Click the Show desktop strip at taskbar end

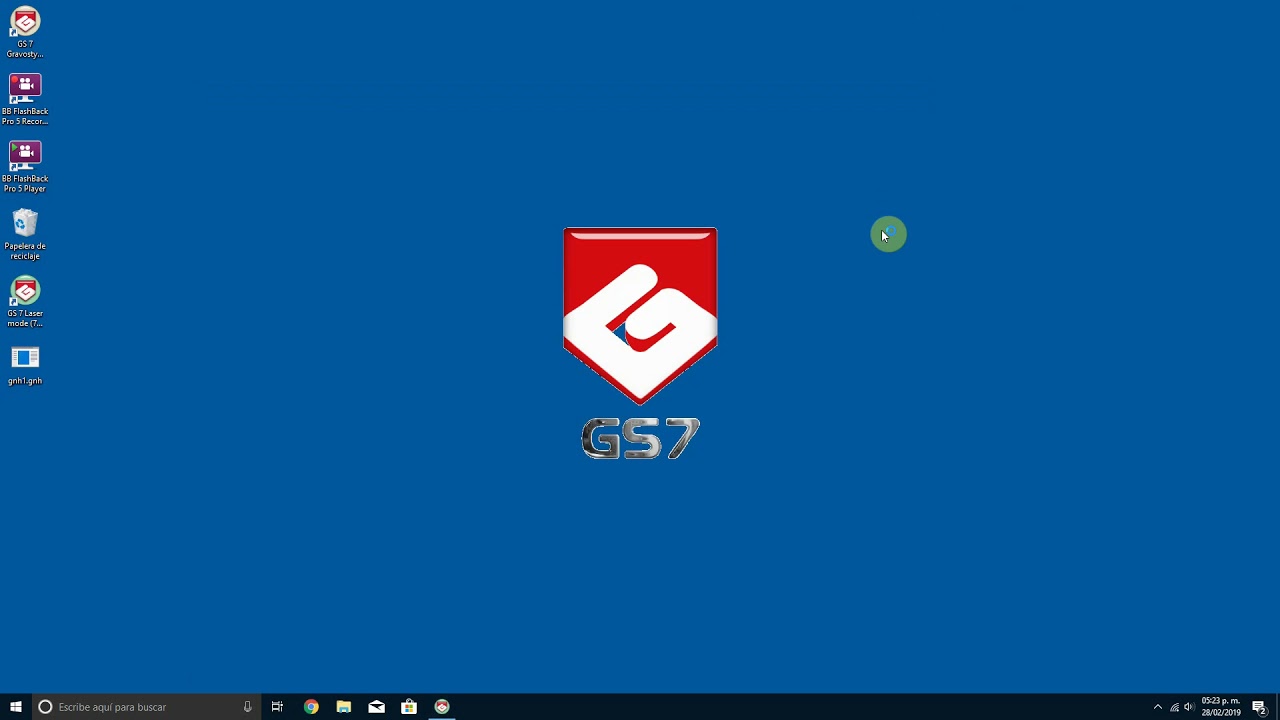pyautogui.click(x=1278, y=707)
